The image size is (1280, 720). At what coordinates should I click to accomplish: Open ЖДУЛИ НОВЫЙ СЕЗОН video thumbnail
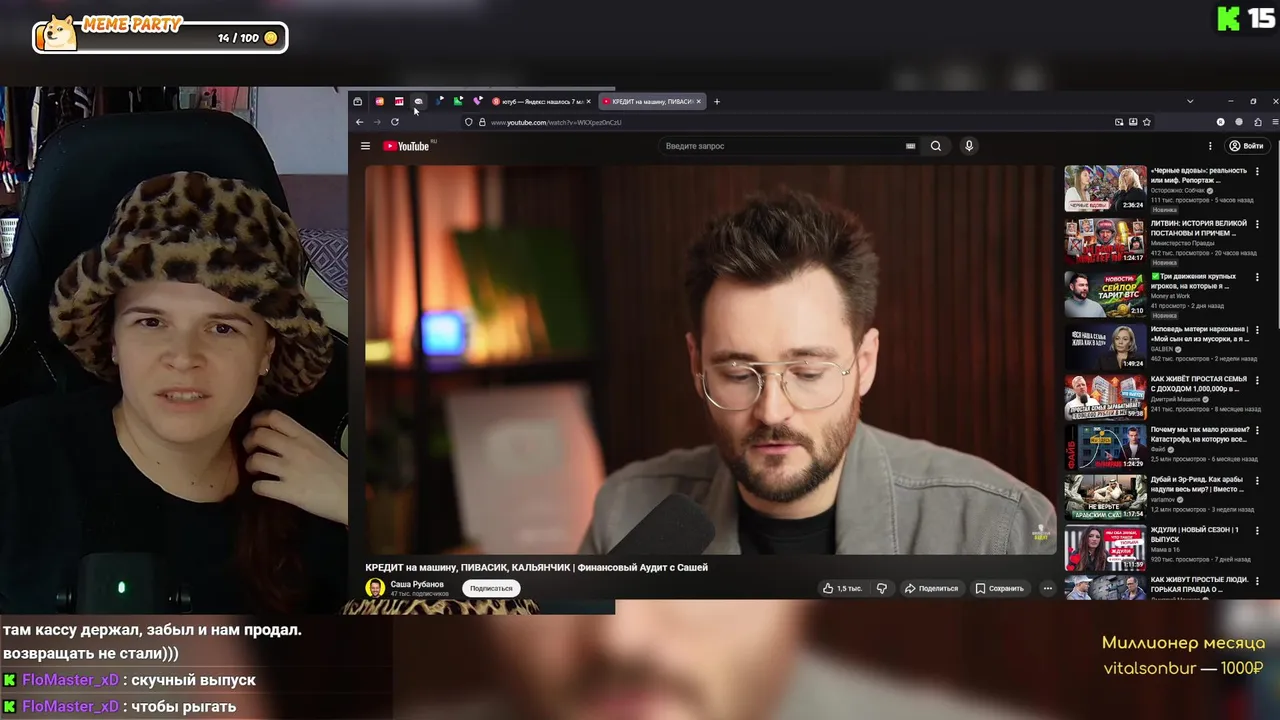coord(1105,548)
